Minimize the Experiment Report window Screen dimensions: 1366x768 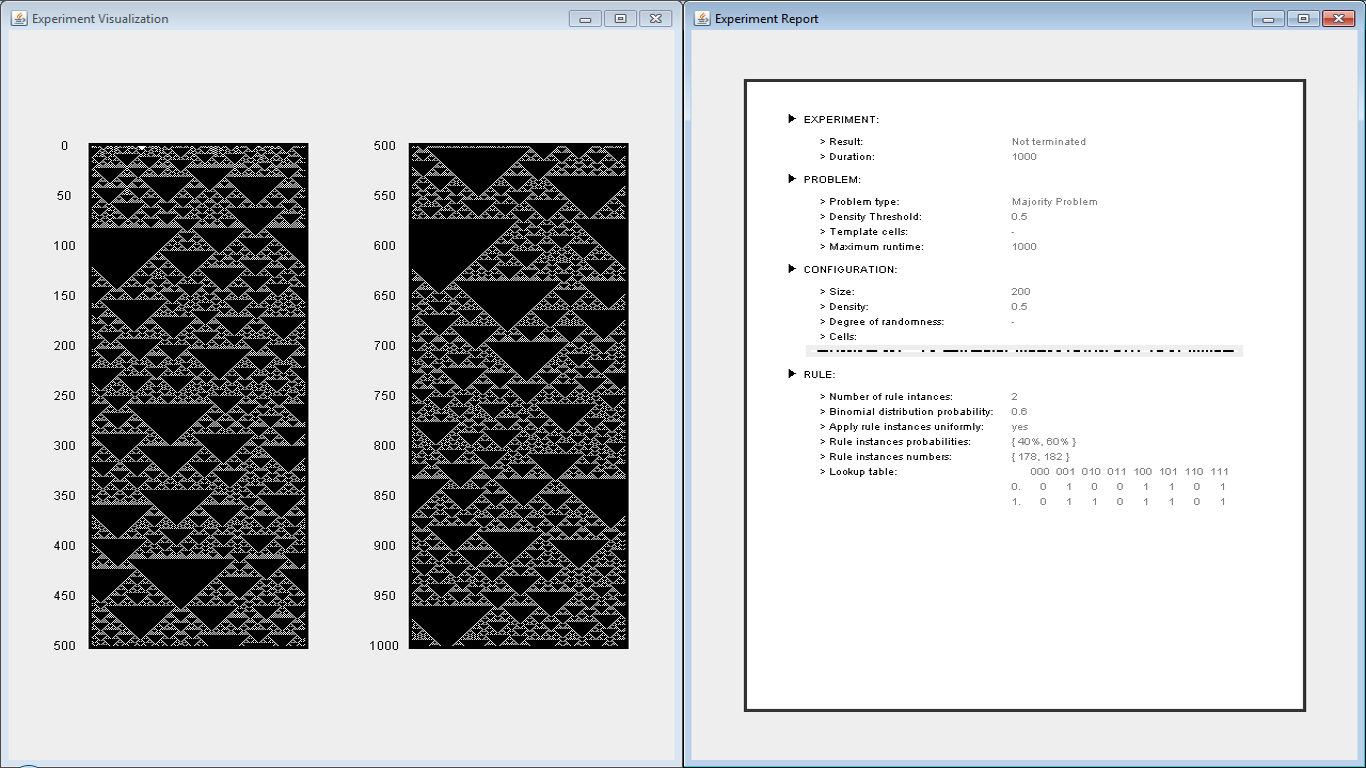(1267, 19)
